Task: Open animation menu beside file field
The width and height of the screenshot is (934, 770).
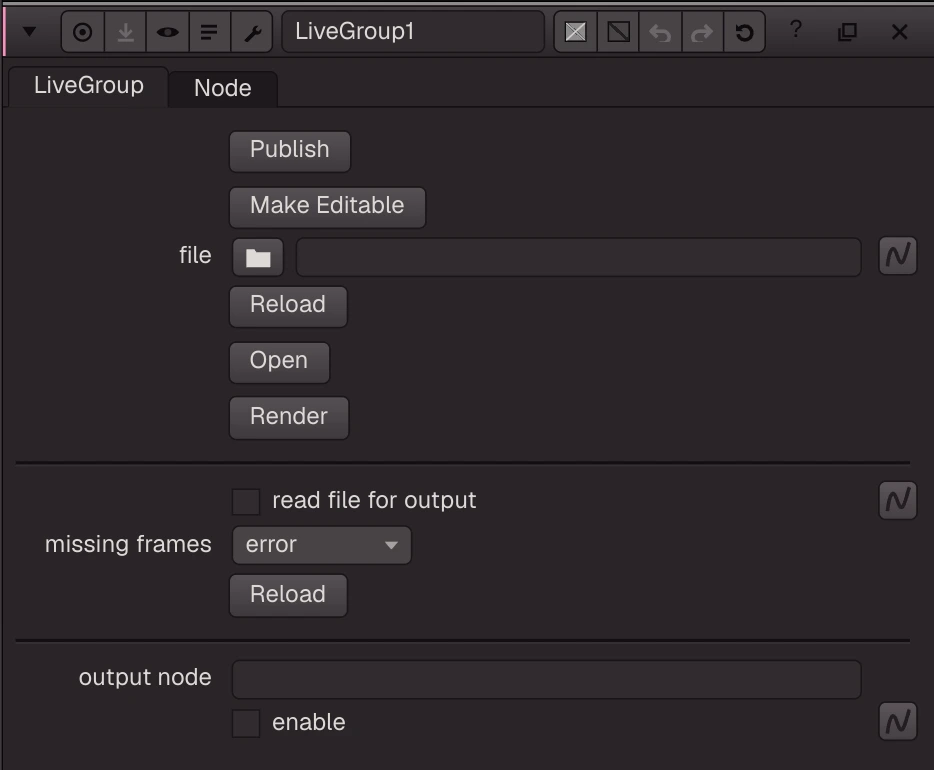Action: click(x=898, y=256)
